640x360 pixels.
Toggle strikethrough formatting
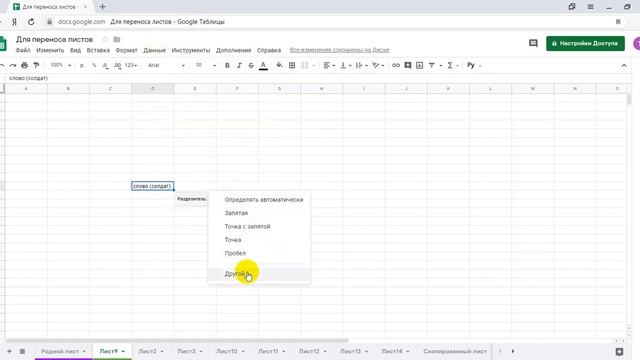251,65
